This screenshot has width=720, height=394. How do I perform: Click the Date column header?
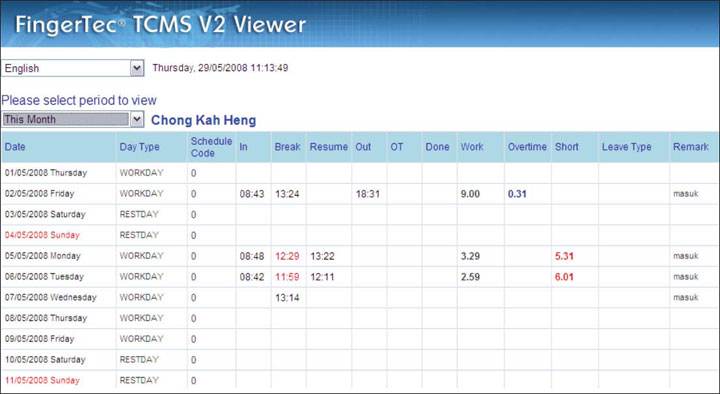(15, 147)
